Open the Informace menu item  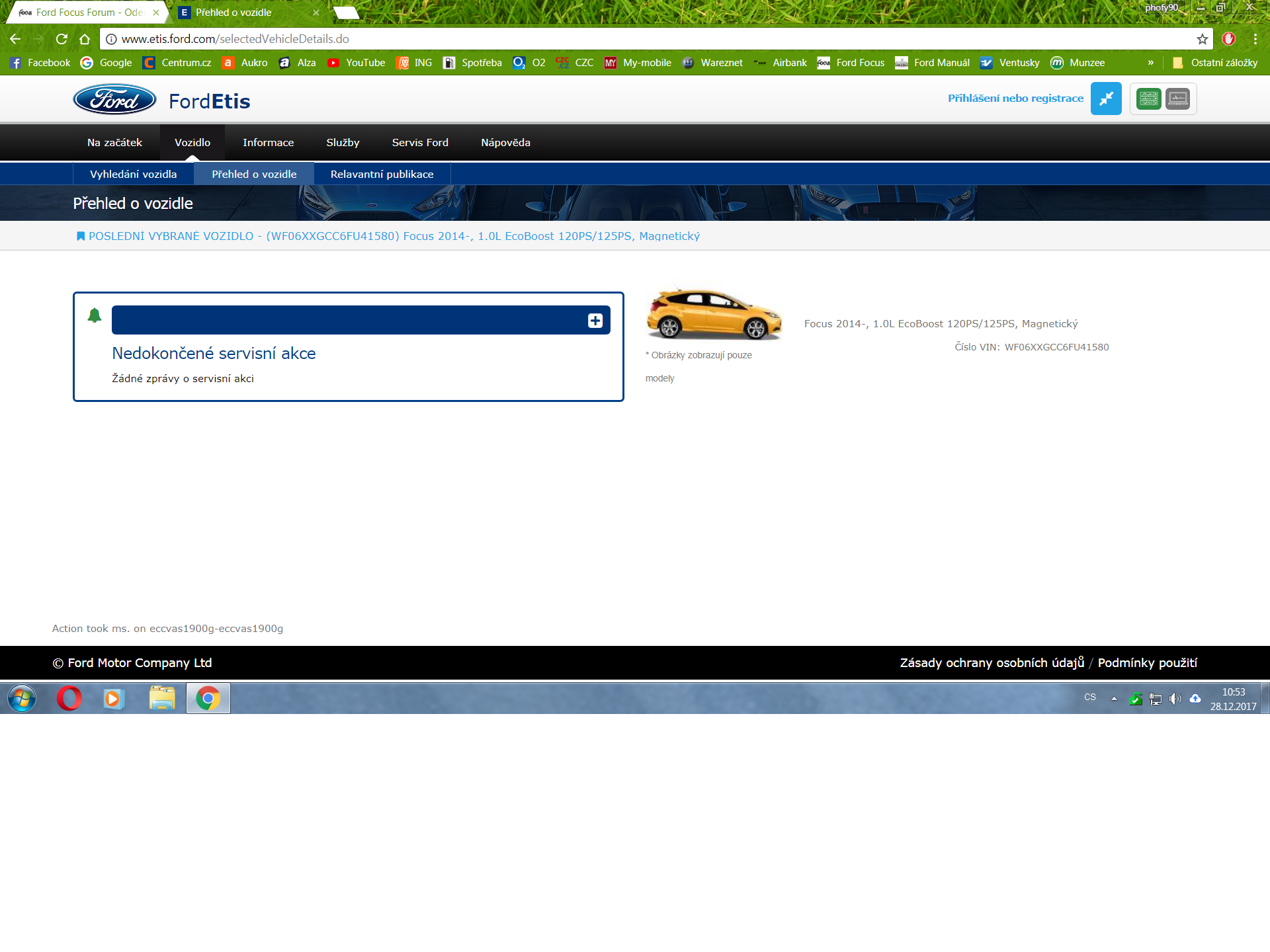pos(268,143)
